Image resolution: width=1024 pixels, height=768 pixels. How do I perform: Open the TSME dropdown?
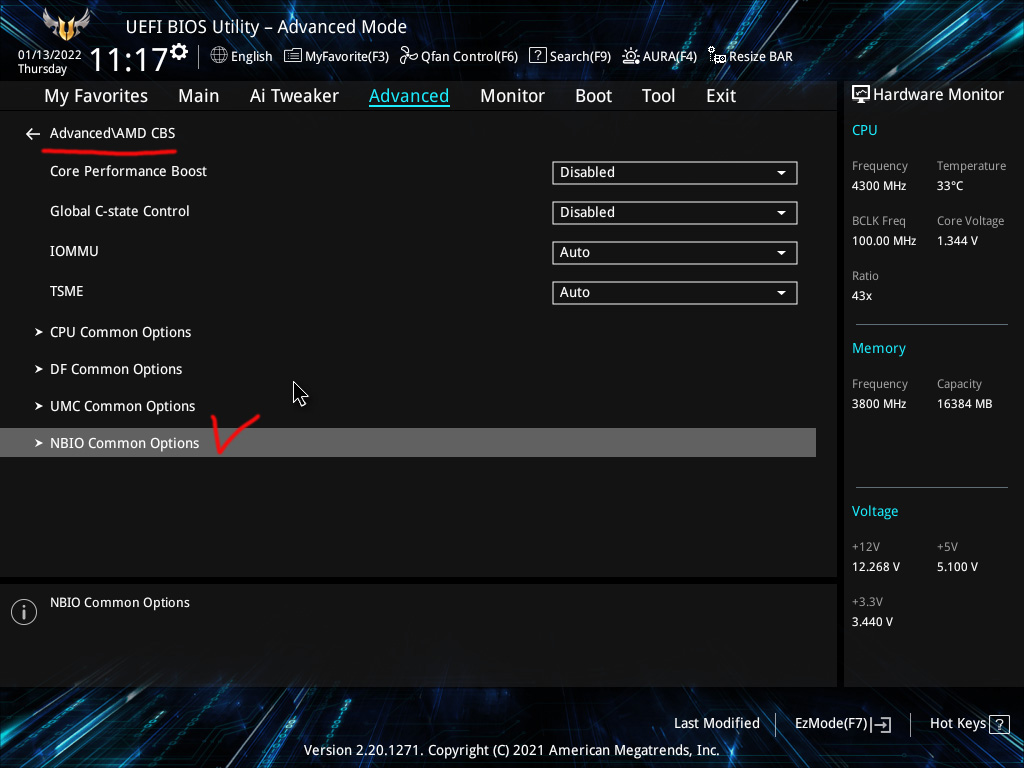[675, 293]
